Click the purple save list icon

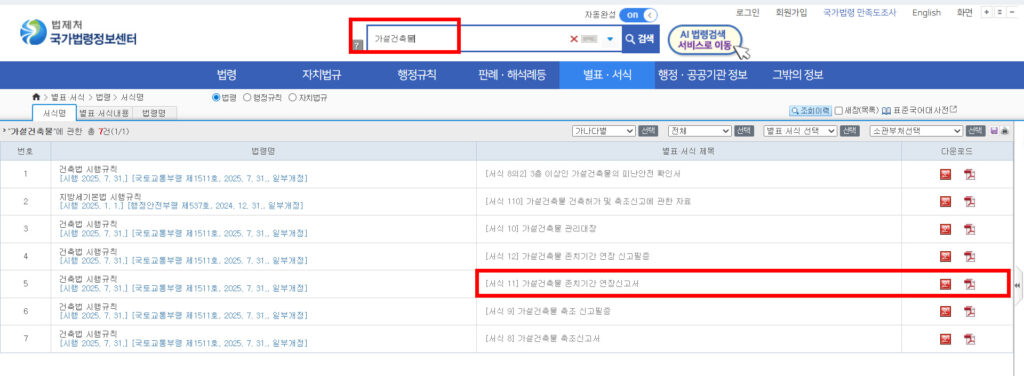tap(994, 131)
